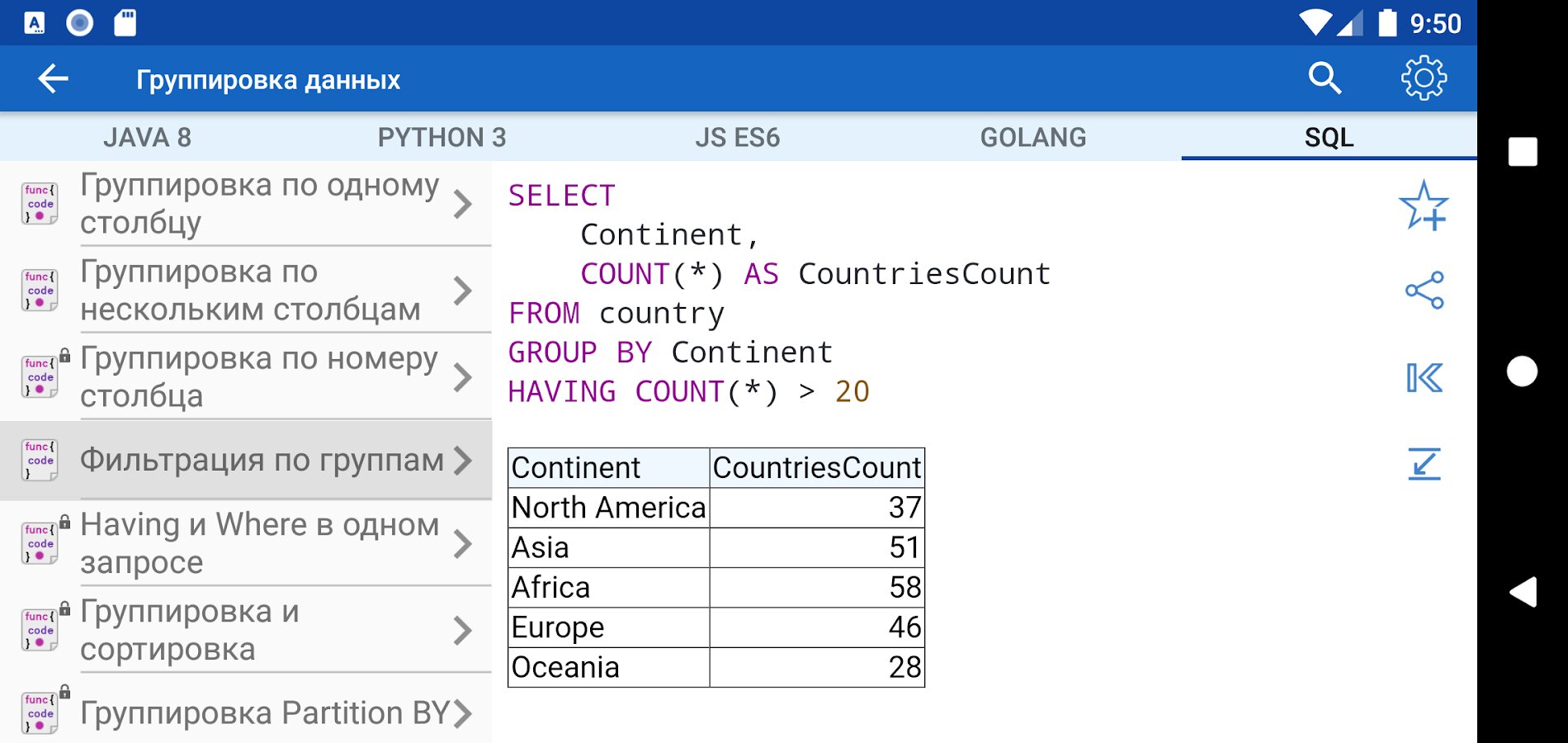Click the SELECT keyword in code
This screenshot has width=1568, height=743.
[x=562, y=196]
